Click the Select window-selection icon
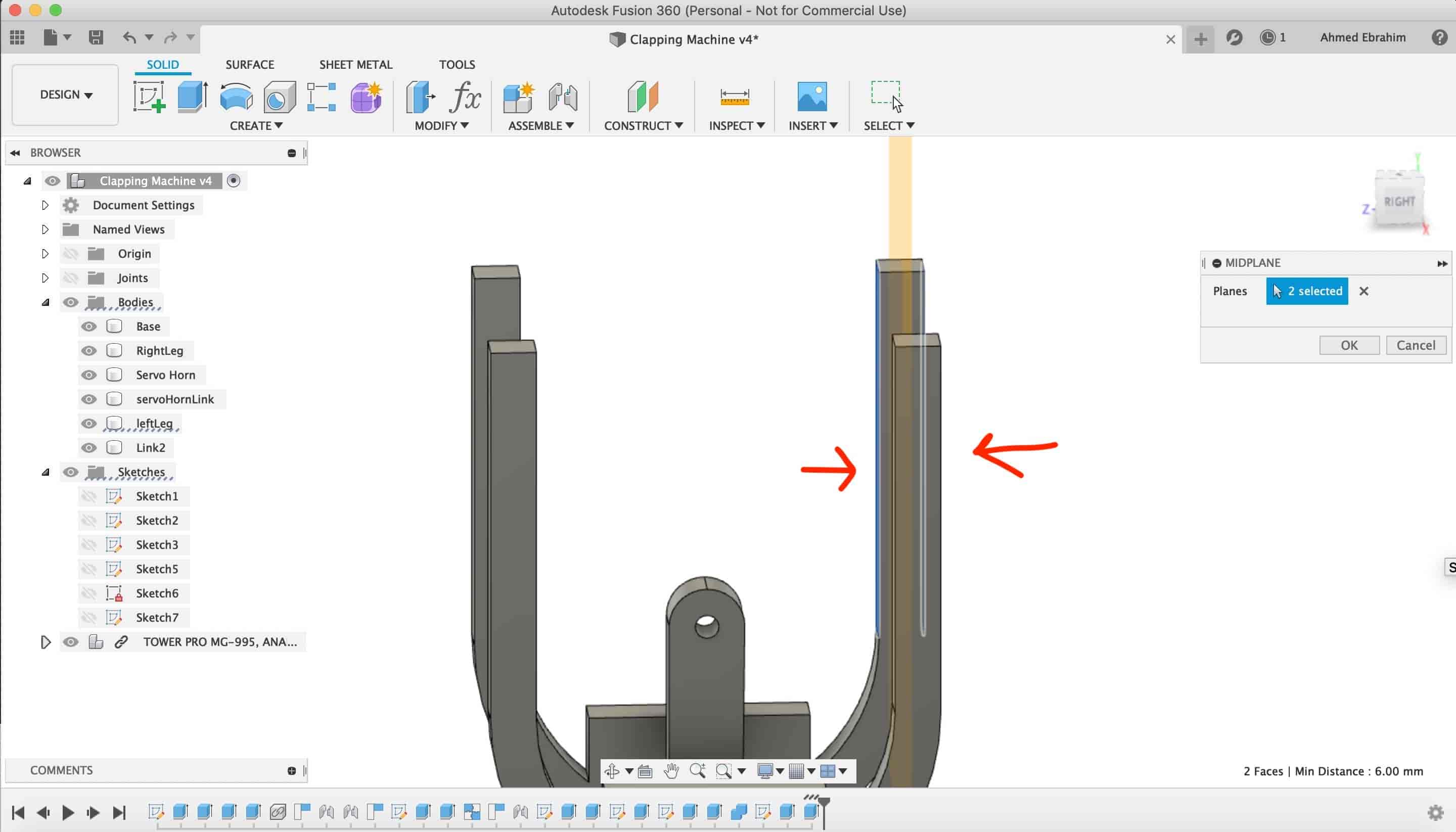This screenshot has height=832, width=1456. click(886, 96)
